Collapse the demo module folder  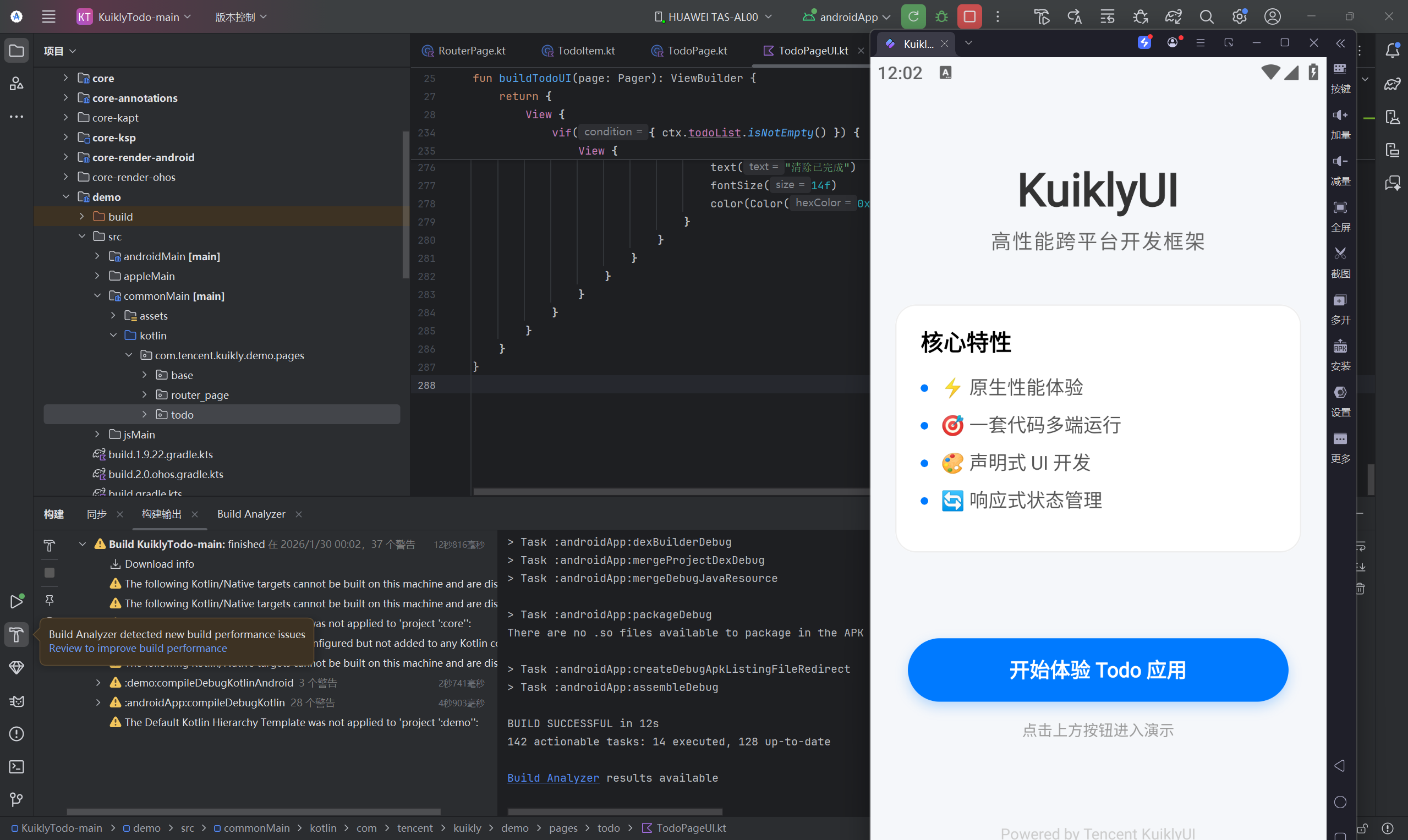click(x=65, y=197)
